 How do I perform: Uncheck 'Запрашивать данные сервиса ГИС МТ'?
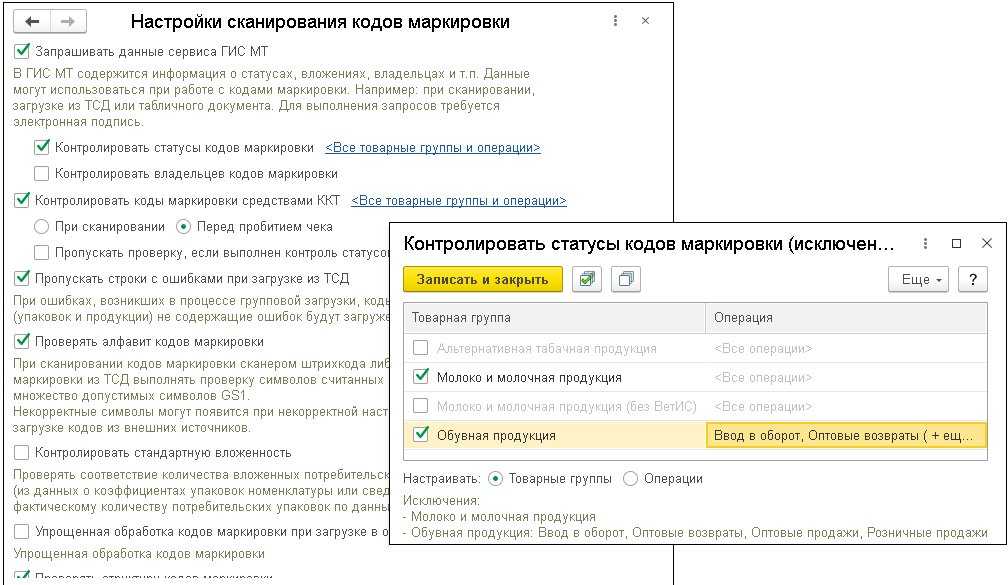coord(22,50)
